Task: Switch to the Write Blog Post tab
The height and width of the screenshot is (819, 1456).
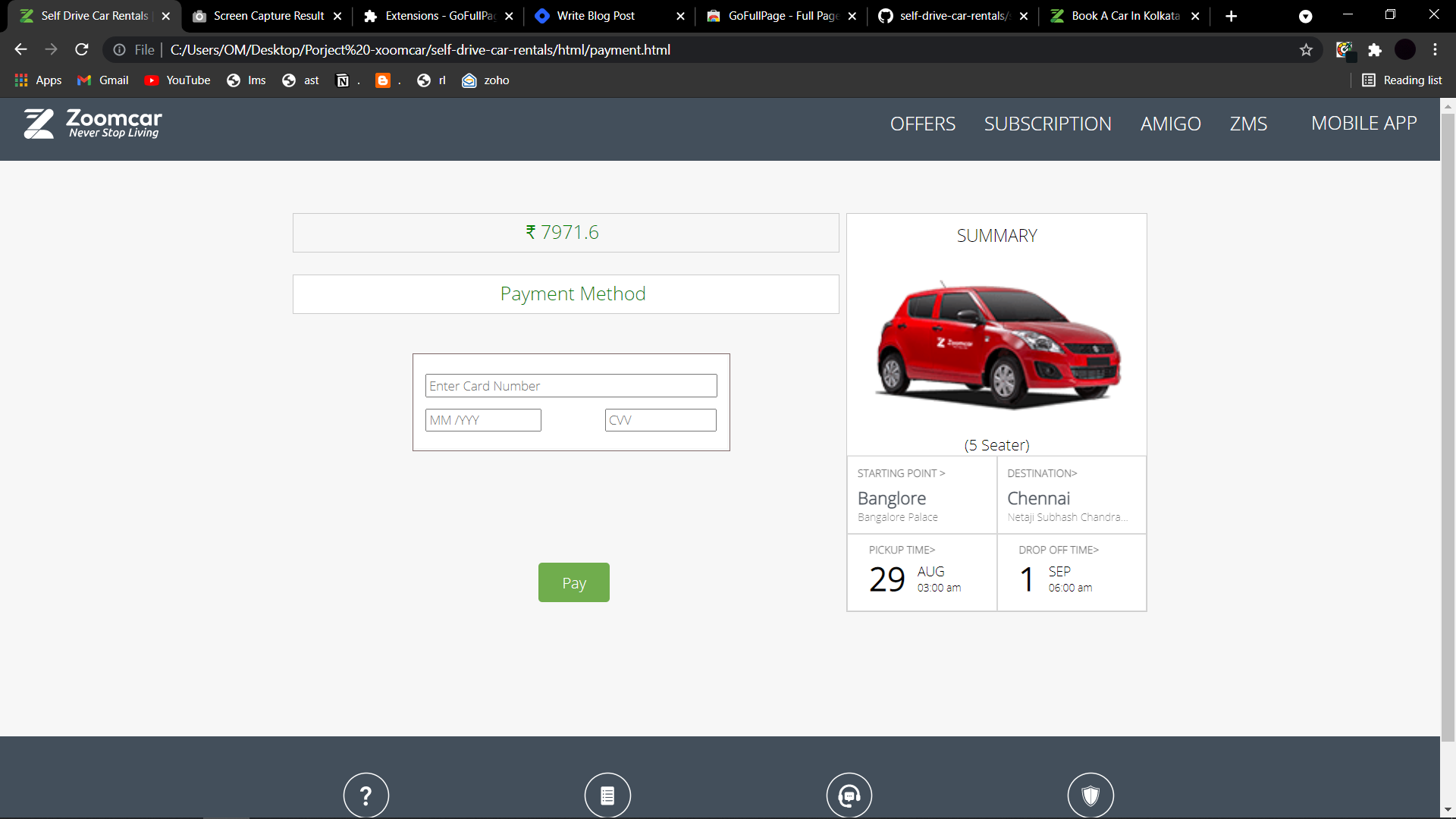Action: point(595,16)
